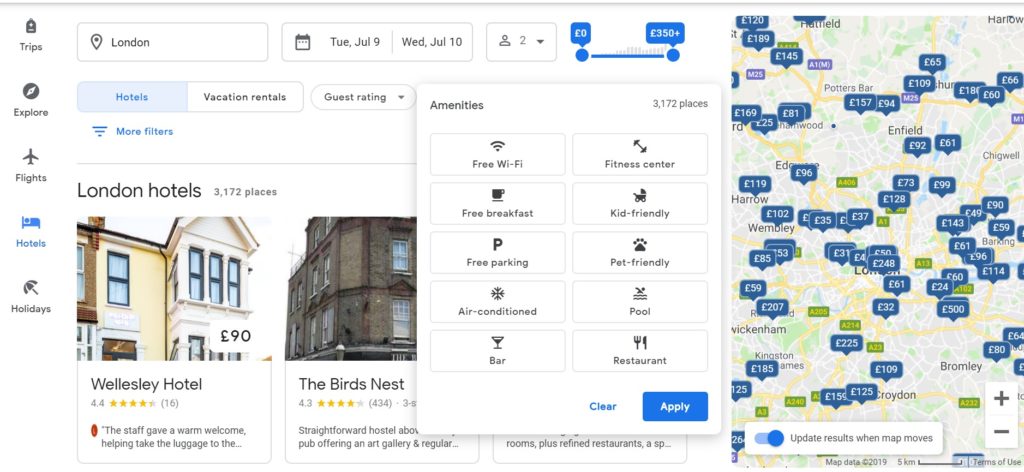Select Hotels bed icon in sidebar
Screen dimensions: 1024x472
pyautogui.click(x=31, y=223)
